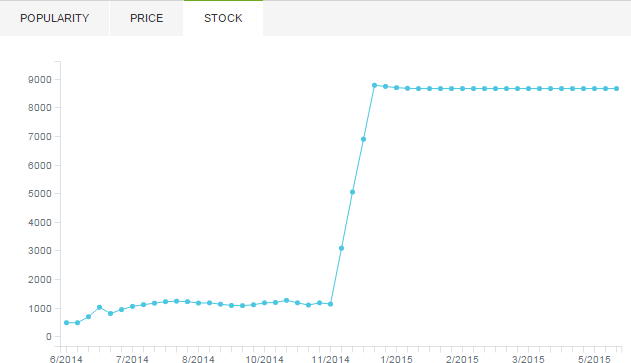Click the data point near 3000 stock

click(341, 248)
